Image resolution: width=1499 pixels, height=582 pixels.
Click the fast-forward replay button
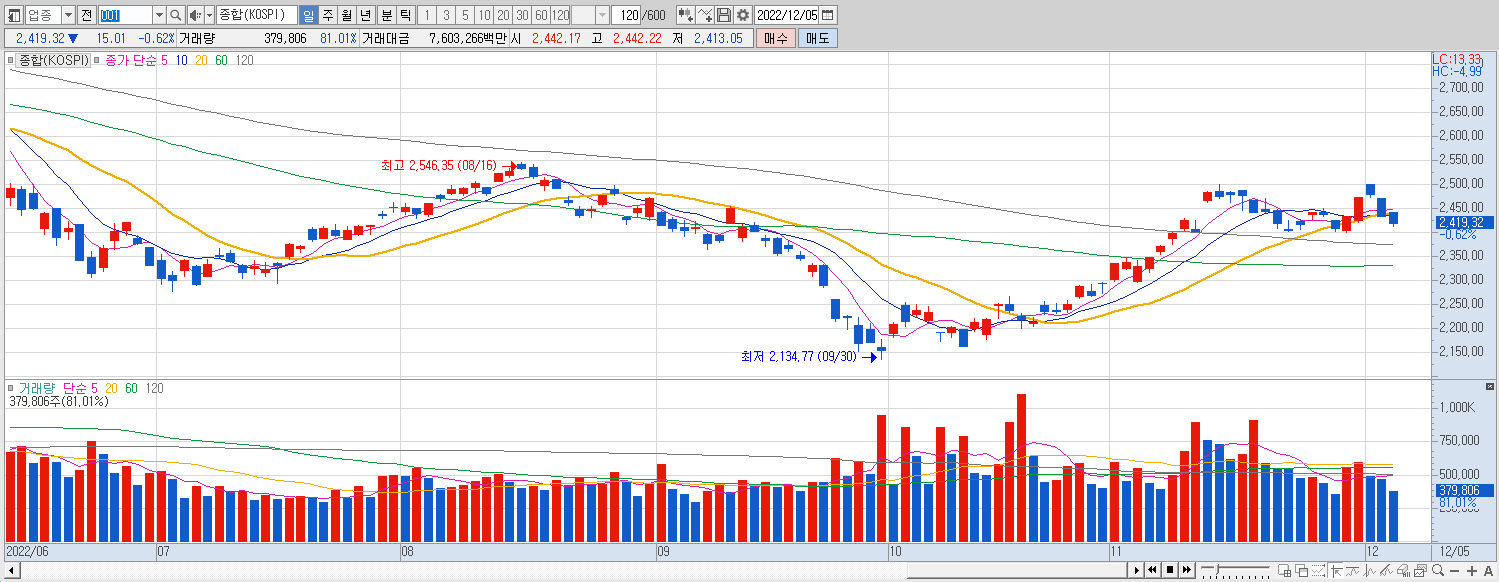(1187, 570)
